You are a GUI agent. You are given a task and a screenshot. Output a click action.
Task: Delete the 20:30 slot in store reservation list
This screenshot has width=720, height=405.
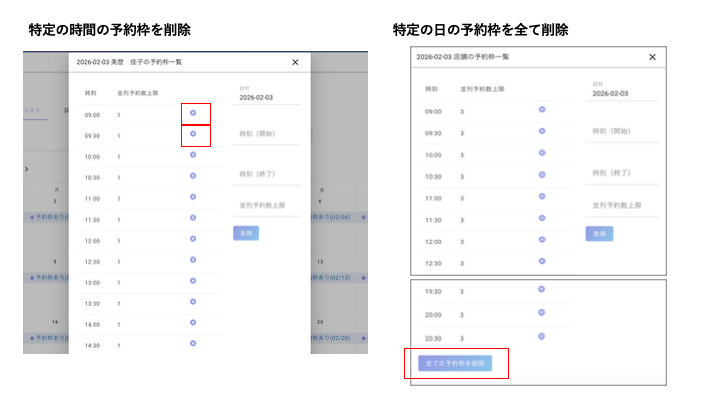[542, 336]
